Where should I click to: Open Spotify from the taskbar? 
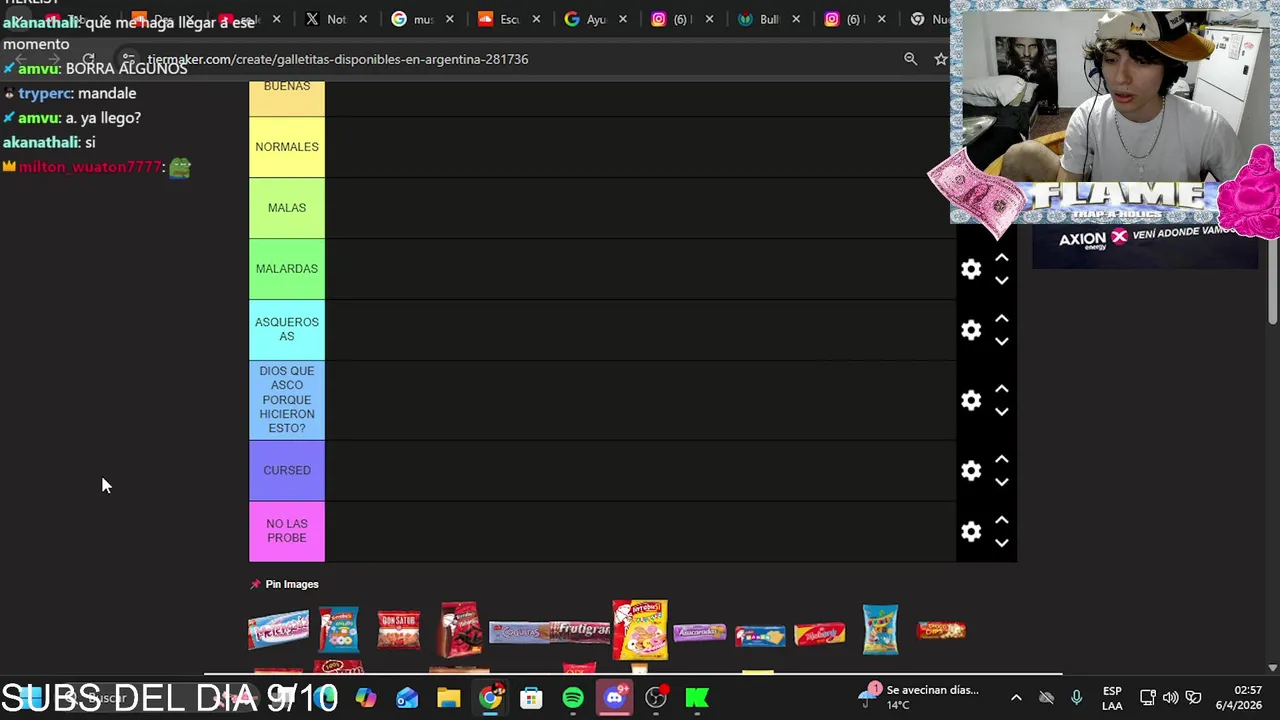click(573, 698)
